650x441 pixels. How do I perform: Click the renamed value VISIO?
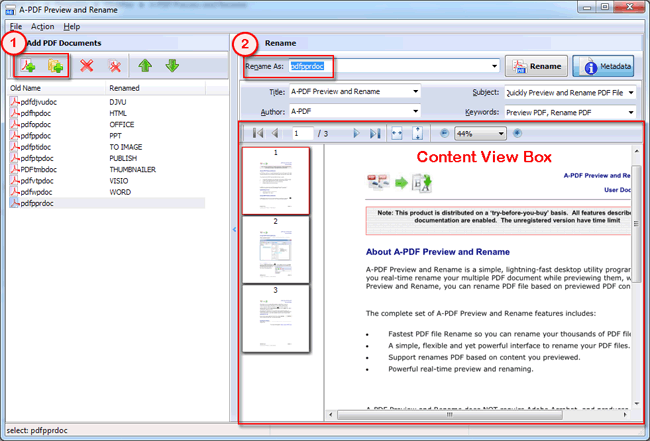pyautogui.click(x=119, y=181)
